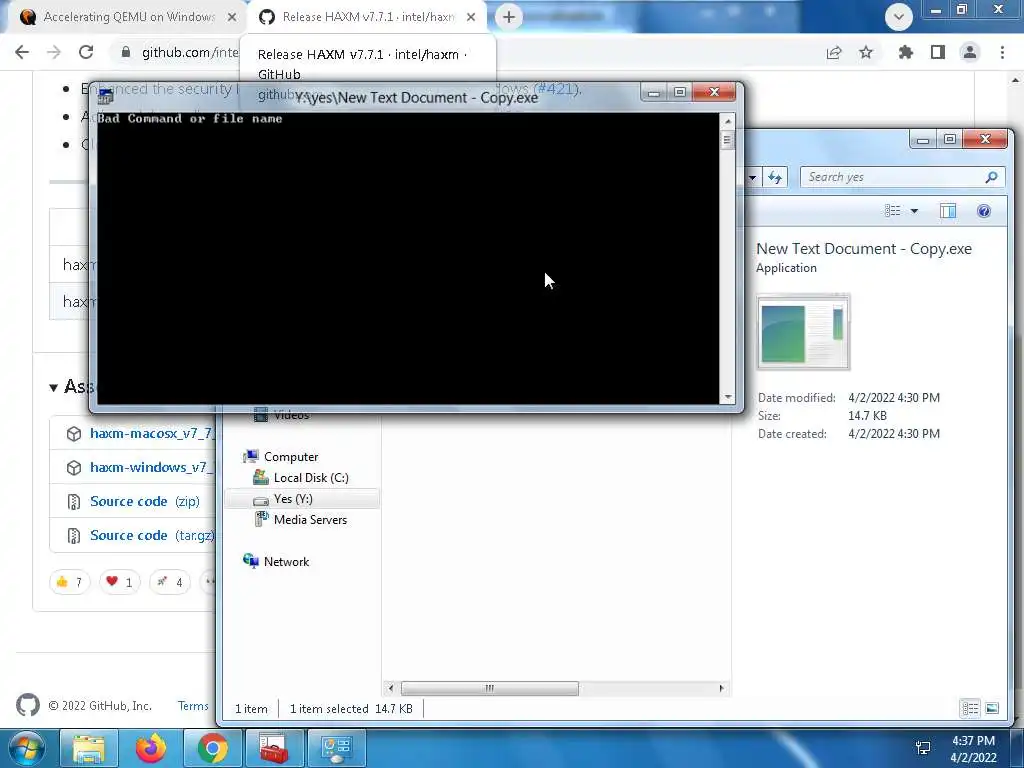The width and height of the screenshot is (1024, 768).
Task: Collapse the Assets section triangle
Action: (54, 387)
